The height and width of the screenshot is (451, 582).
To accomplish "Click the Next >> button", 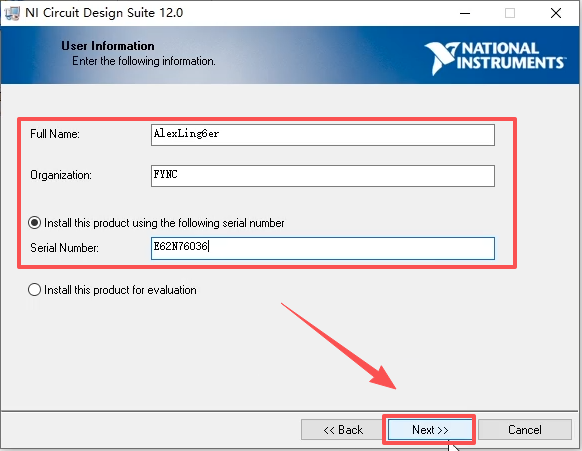I will click(x=430, y=430).
